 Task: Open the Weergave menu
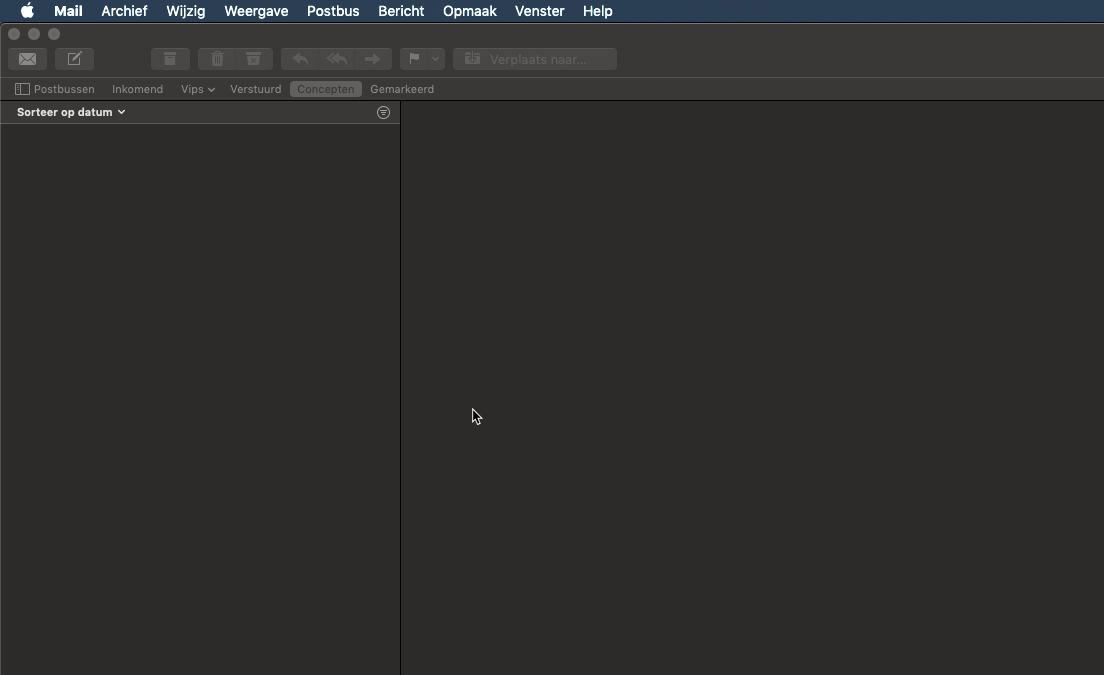(x=256, y=11)
